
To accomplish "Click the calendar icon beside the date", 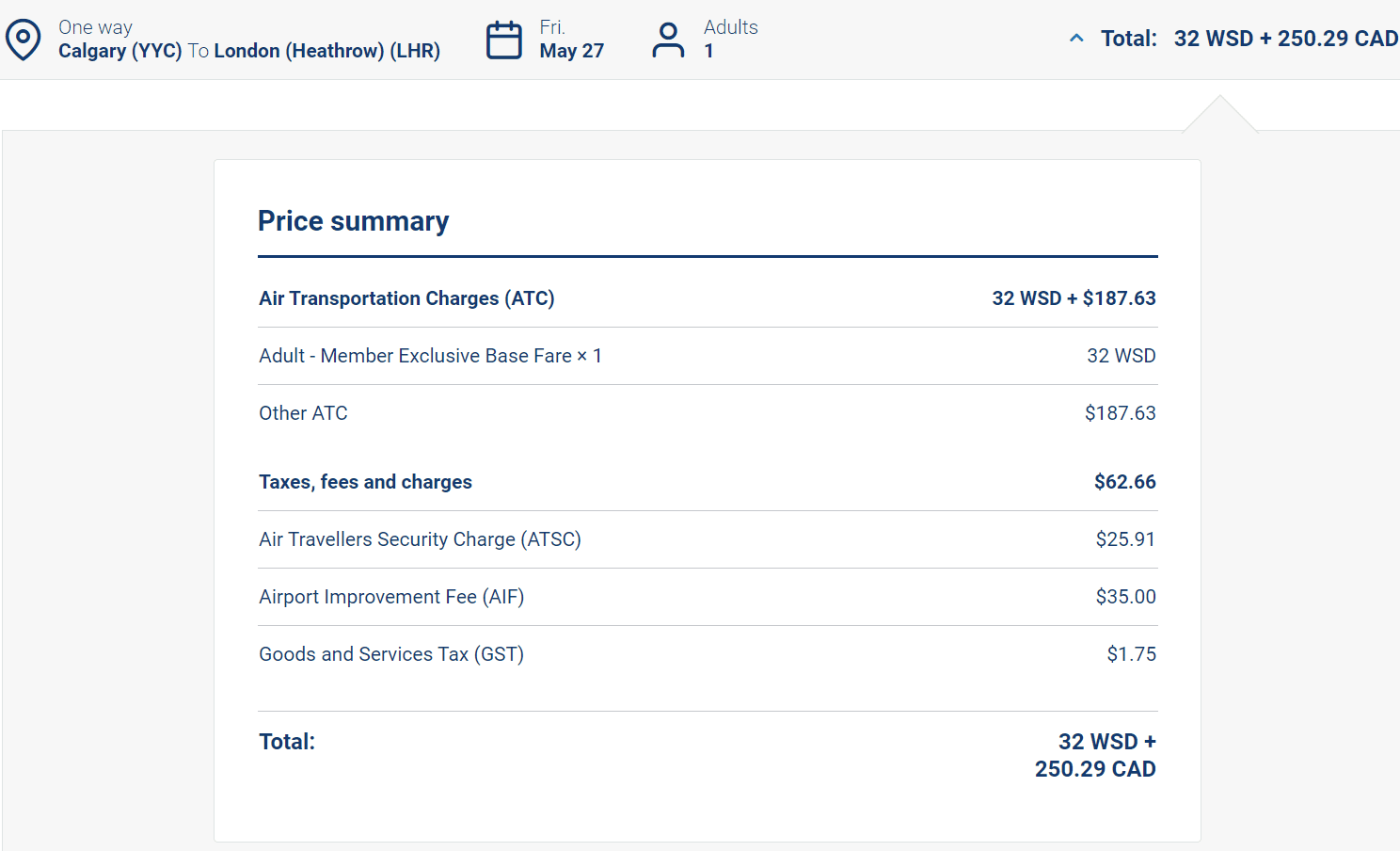I will point(503,40).
